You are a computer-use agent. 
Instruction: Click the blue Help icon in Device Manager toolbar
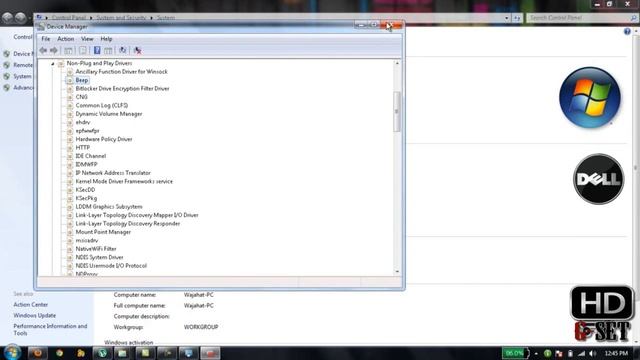coord(97,50)
